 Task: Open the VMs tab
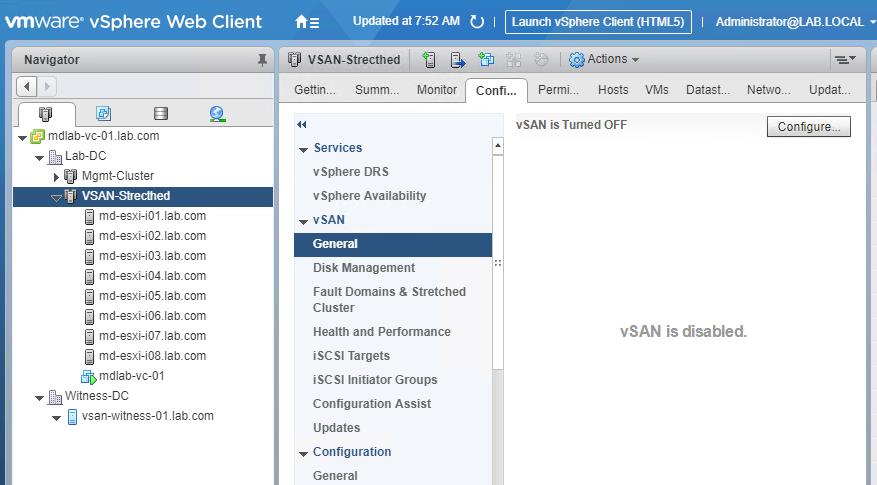tap(657, 90)
